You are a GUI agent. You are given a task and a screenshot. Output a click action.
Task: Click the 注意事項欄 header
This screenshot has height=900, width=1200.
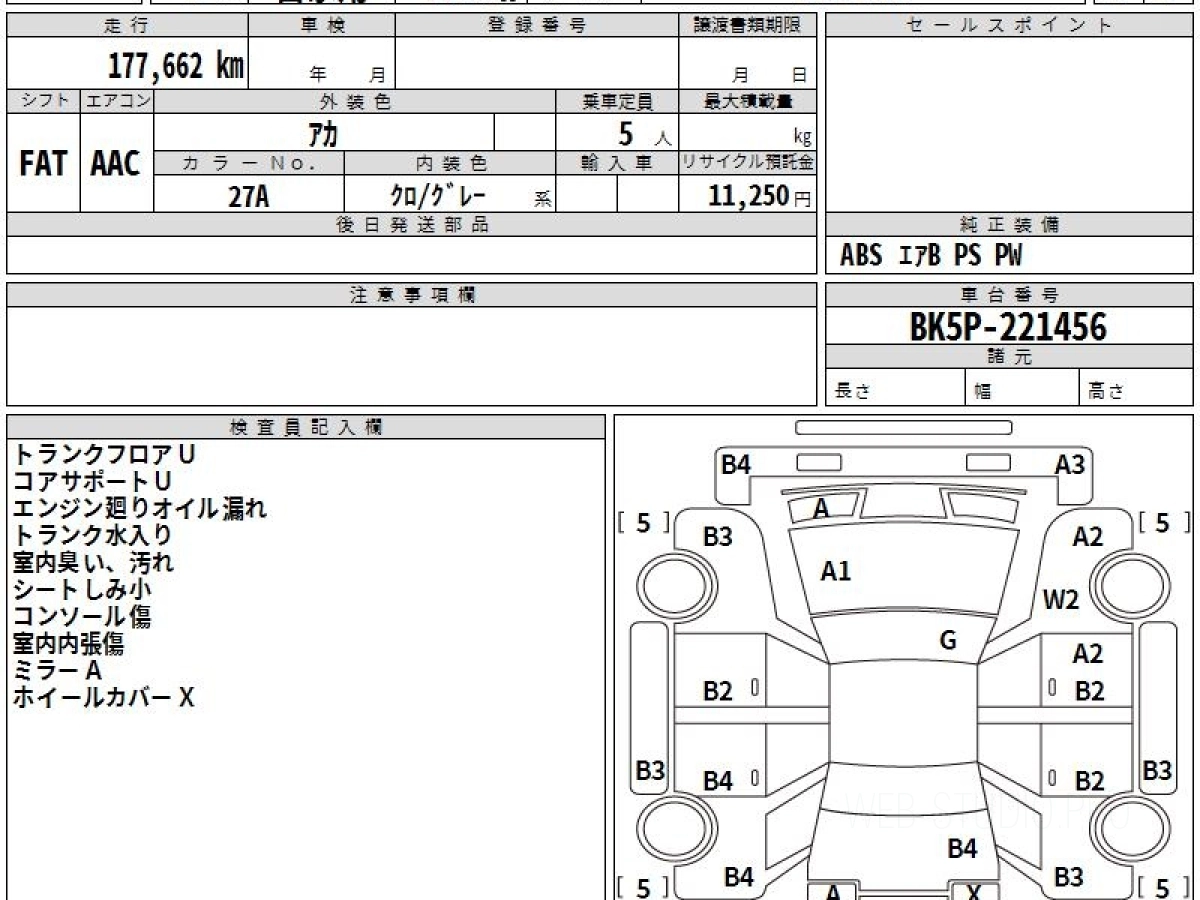click(x=412, y=295)
